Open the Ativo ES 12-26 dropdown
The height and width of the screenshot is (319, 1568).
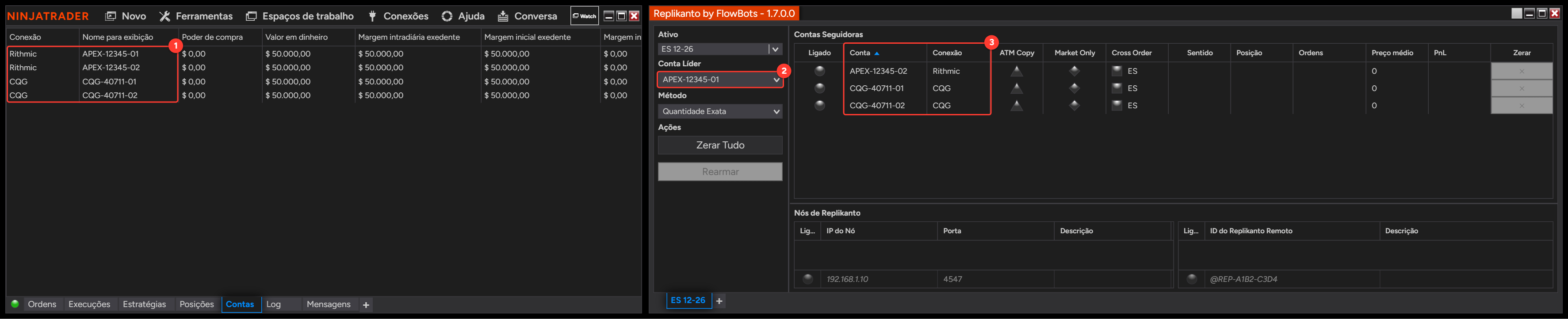click(719, 49)
